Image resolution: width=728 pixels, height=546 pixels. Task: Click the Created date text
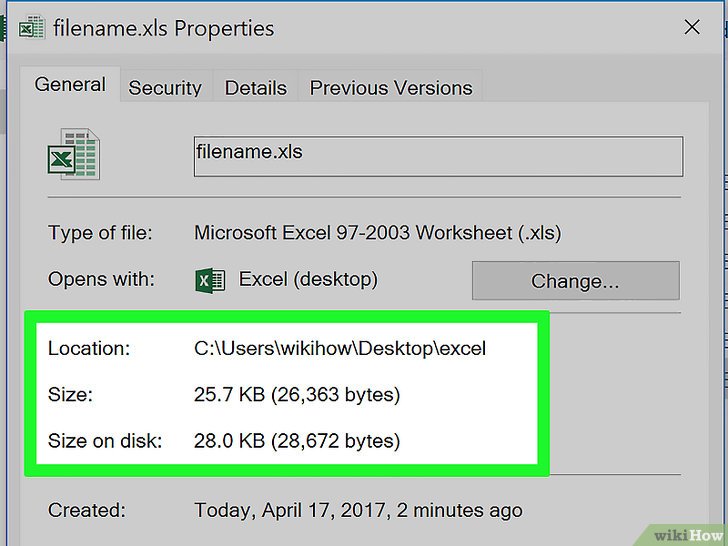(x=358, y=510)
